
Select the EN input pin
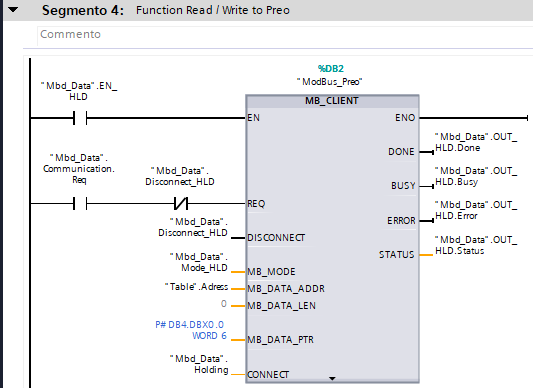(254, 118)
